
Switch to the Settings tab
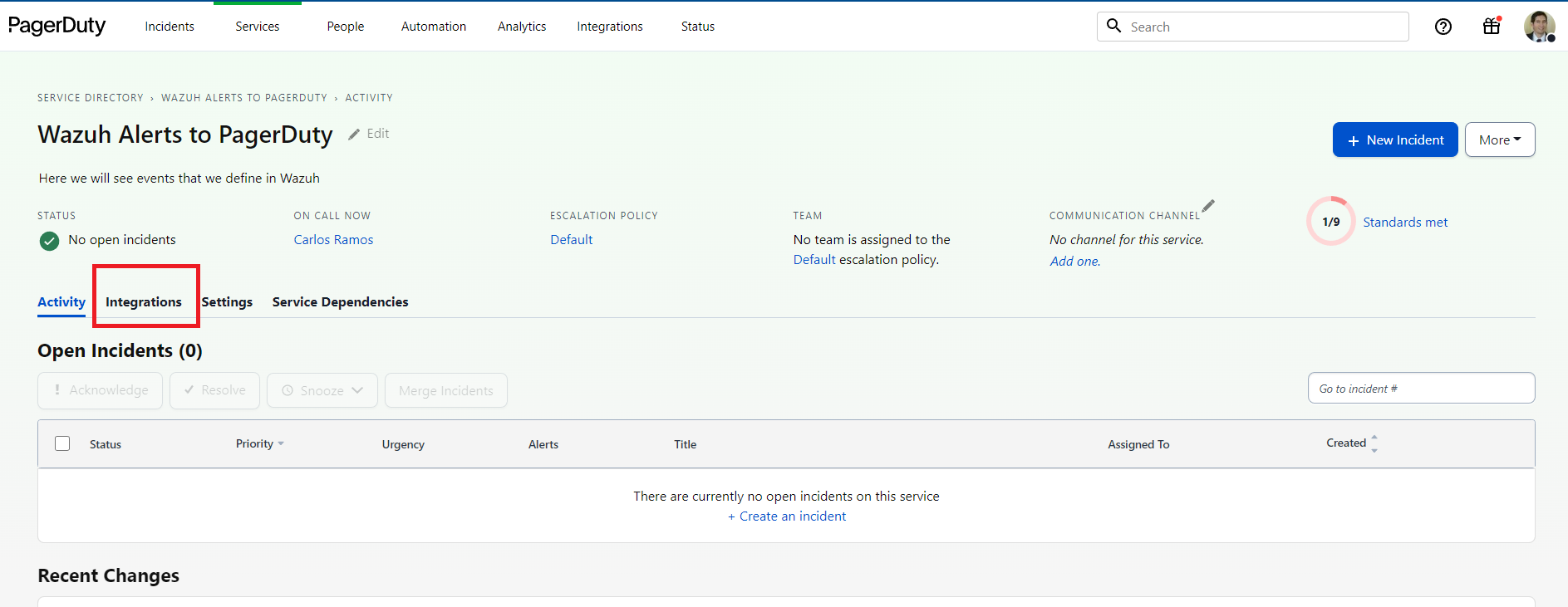pyautogui.click(x=227, y=302)
